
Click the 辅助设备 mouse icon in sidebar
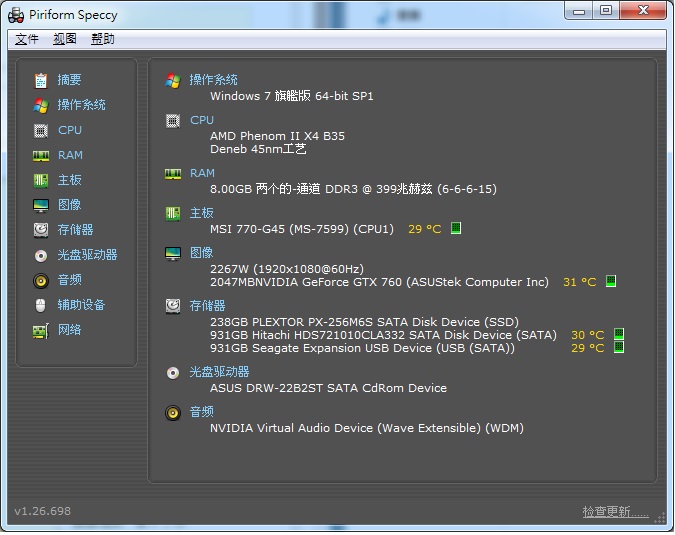[40, 306]
